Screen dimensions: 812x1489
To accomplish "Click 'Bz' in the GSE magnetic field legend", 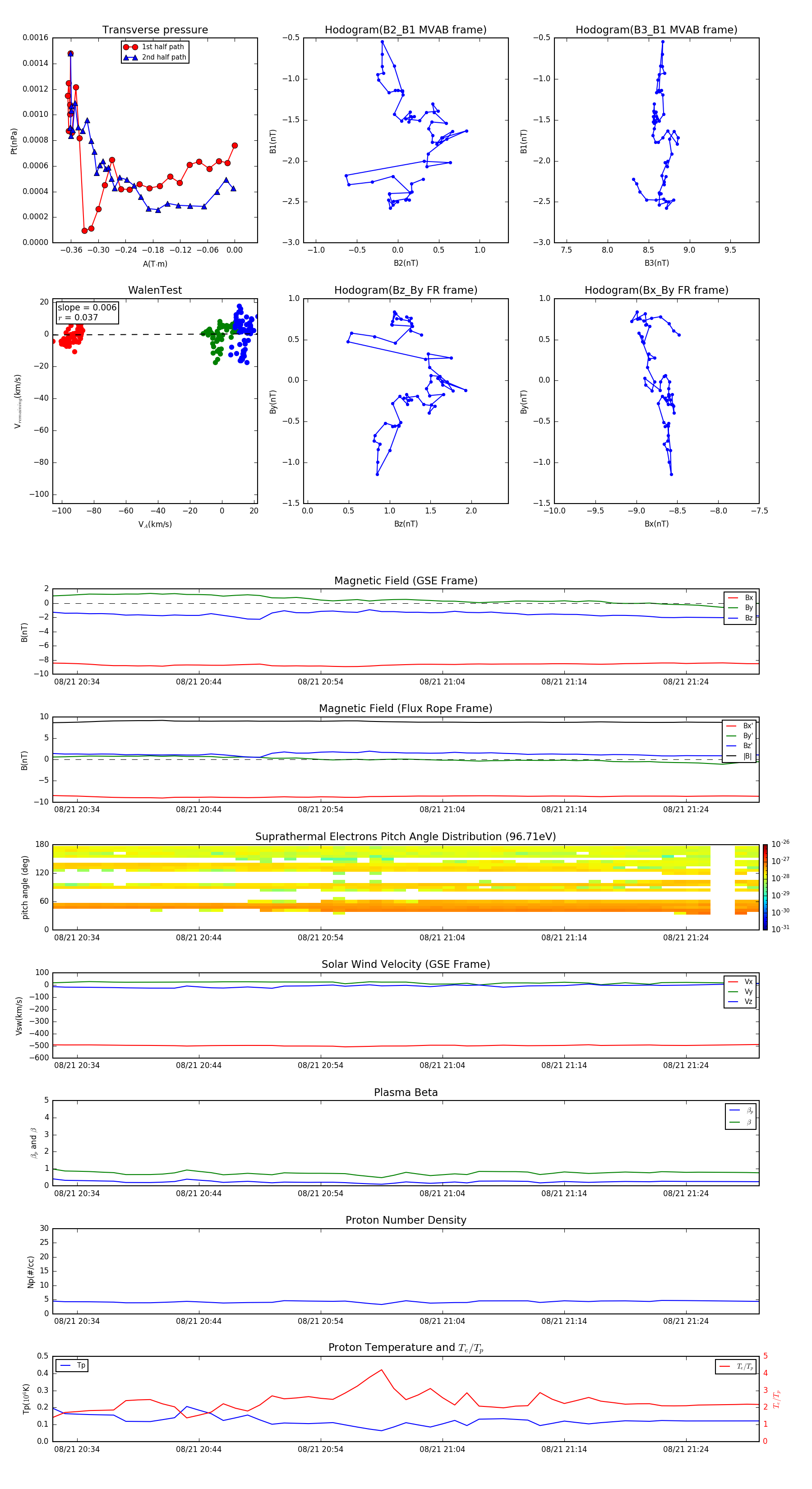I will 740,618.
